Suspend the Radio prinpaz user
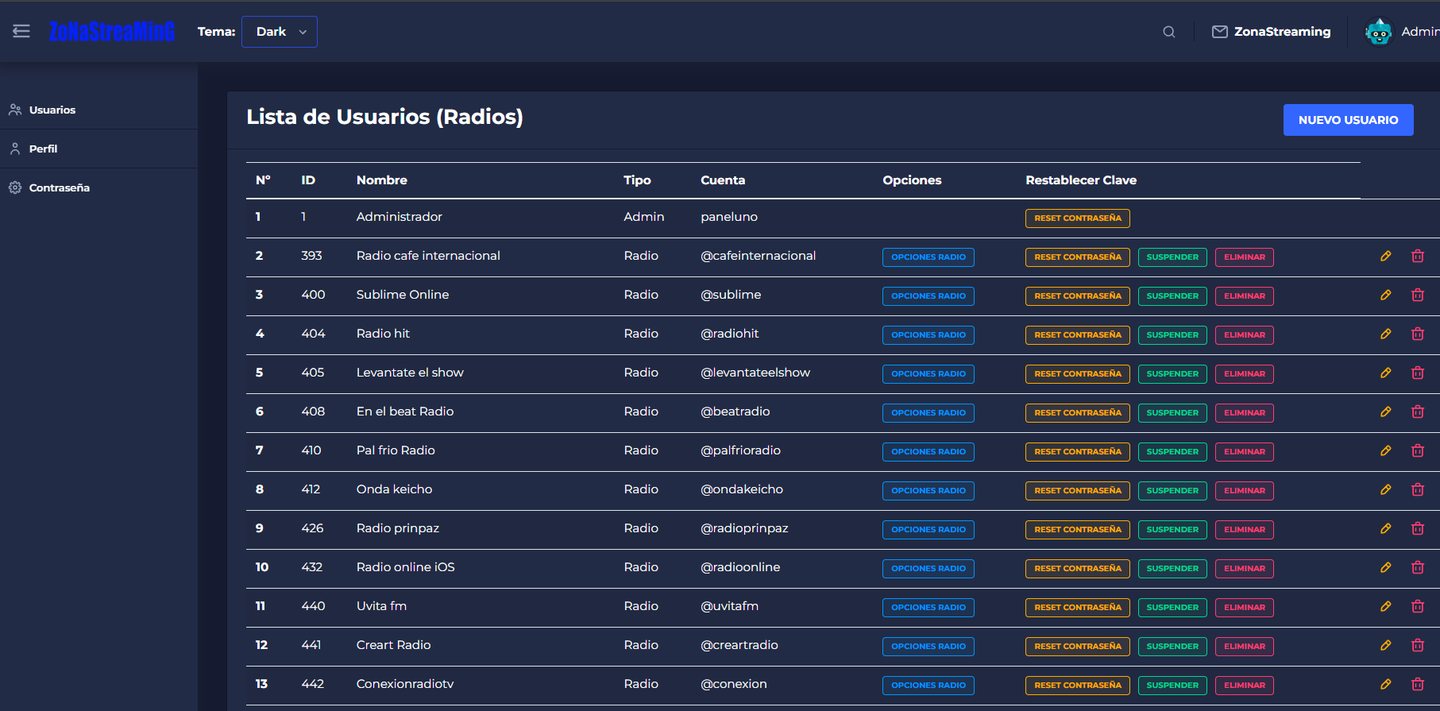 tap(1172, 530)
